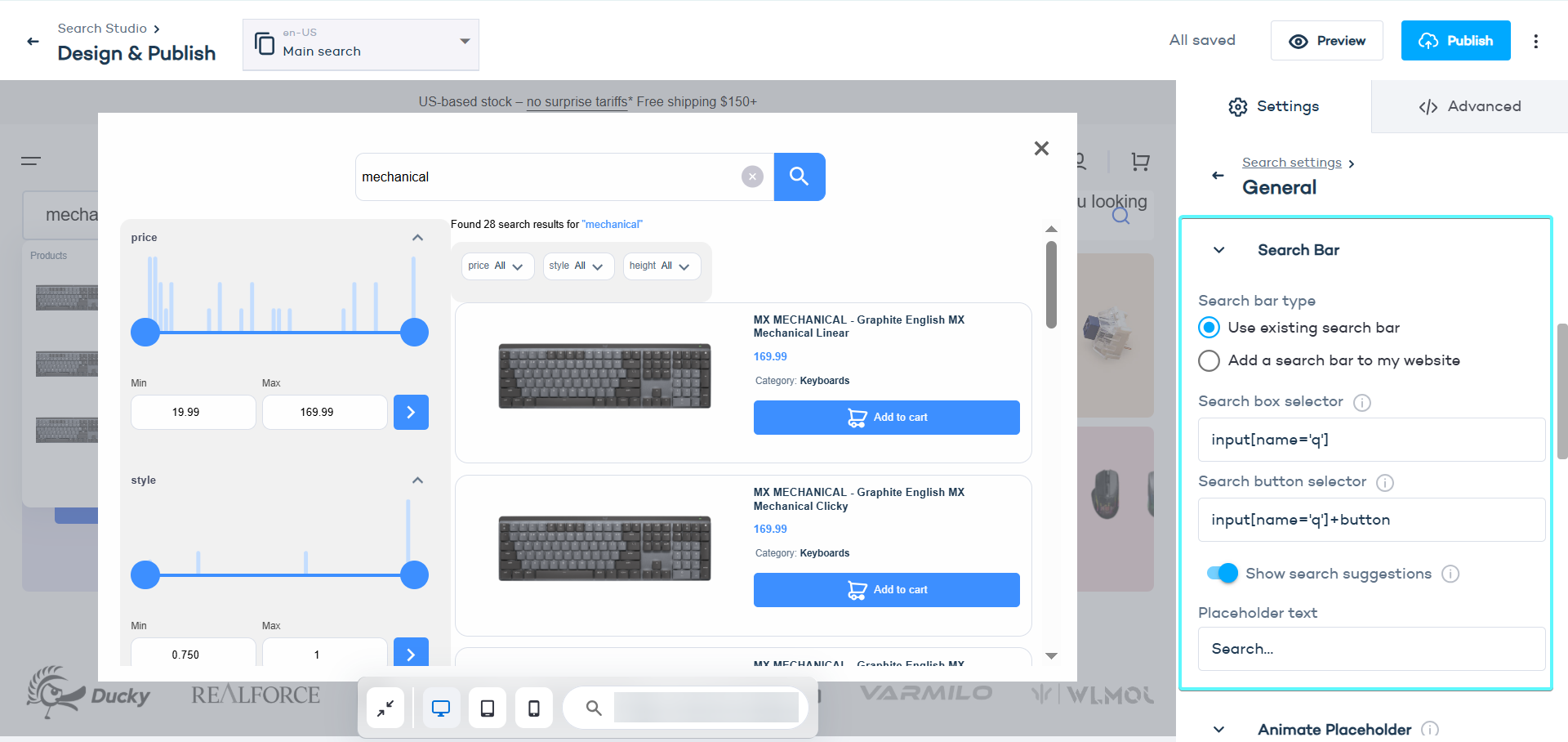Switch to tablet preview mode
The height and width of the screenshot is (742, 1568).
pyautogui.click(x=488, y=708)
